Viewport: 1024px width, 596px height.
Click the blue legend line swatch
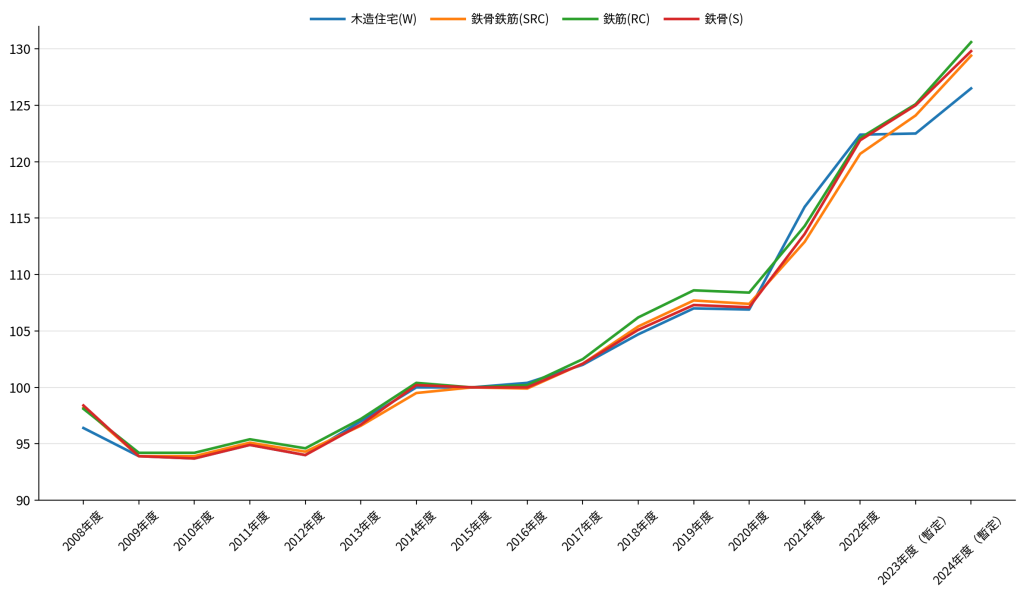coord(327,19)
